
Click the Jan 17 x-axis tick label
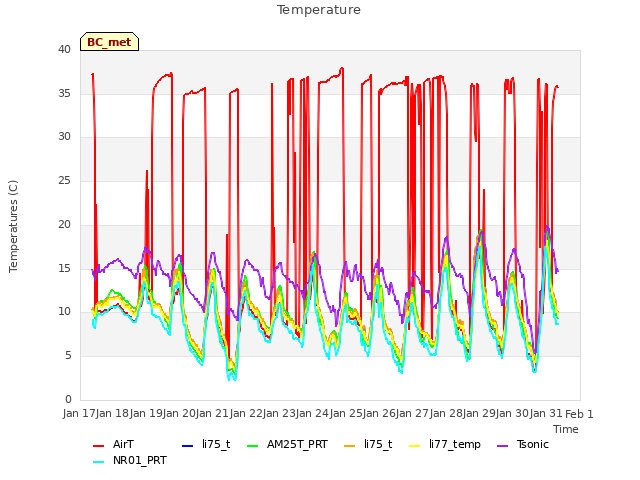tap(79, 414)
